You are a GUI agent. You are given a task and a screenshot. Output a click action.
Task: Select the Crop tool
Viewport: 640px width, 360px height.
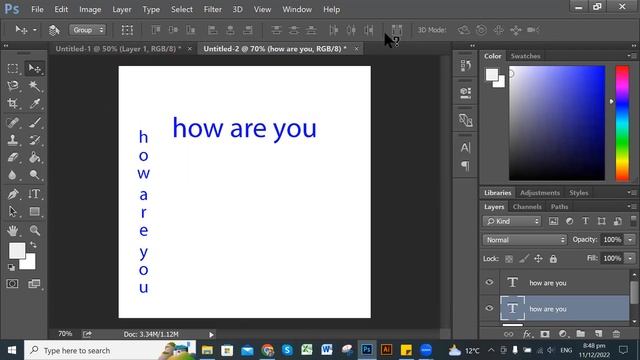[x=13, y=103]
